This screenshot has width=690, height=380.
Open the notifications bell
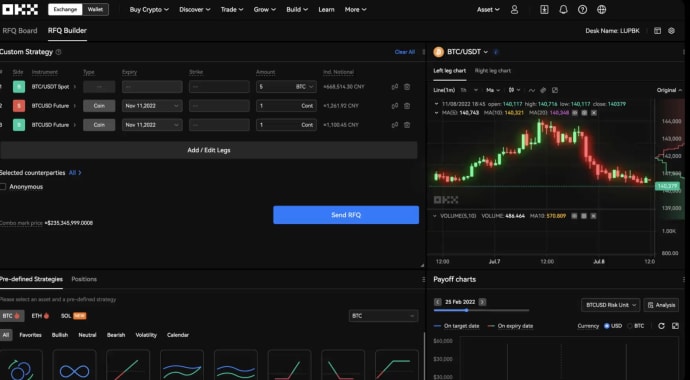(563, 9)
